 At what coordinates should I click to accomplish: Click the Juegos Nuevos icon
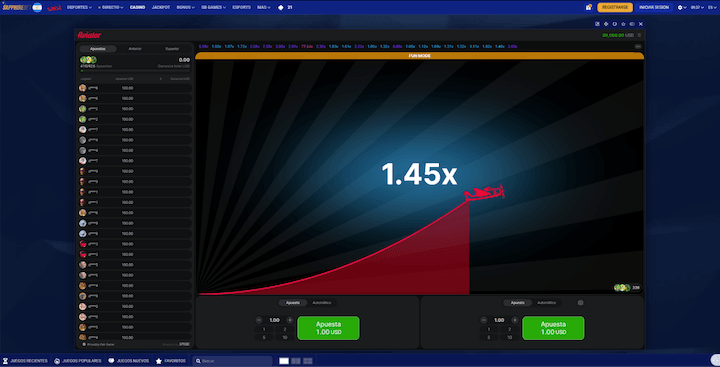(x=111, y=361)
